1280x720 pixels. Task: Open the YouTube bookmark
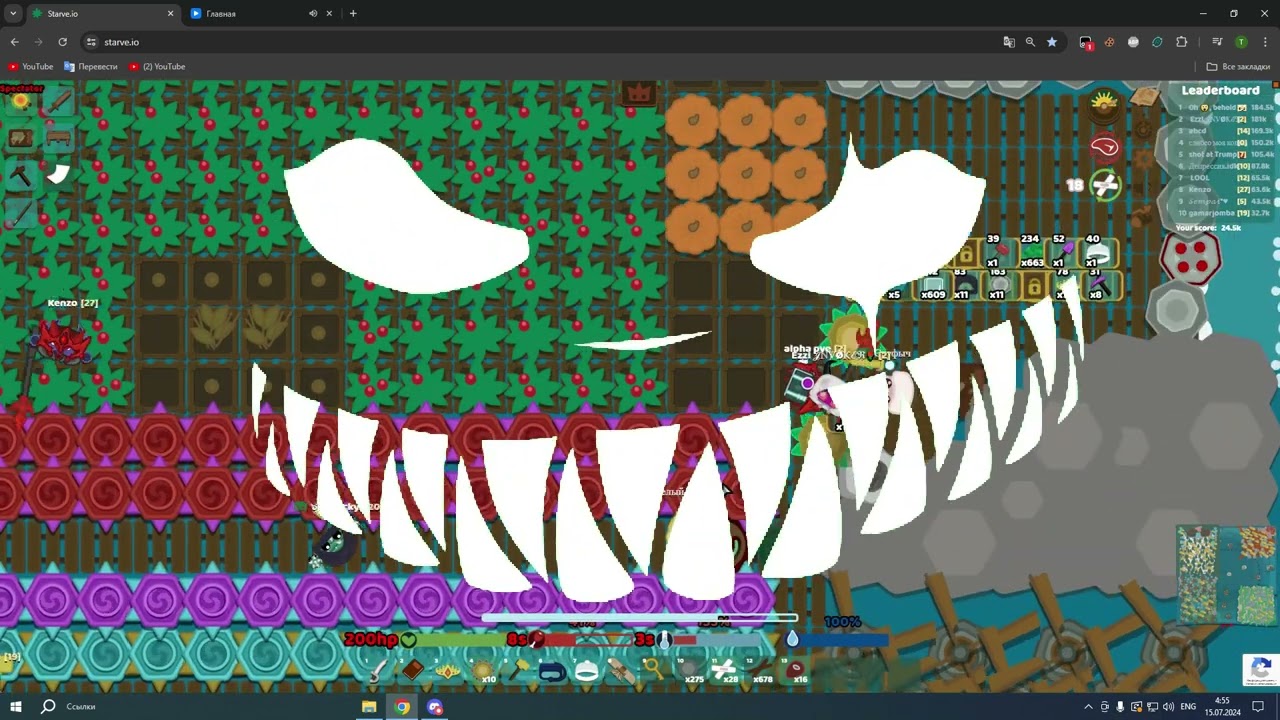30,67
